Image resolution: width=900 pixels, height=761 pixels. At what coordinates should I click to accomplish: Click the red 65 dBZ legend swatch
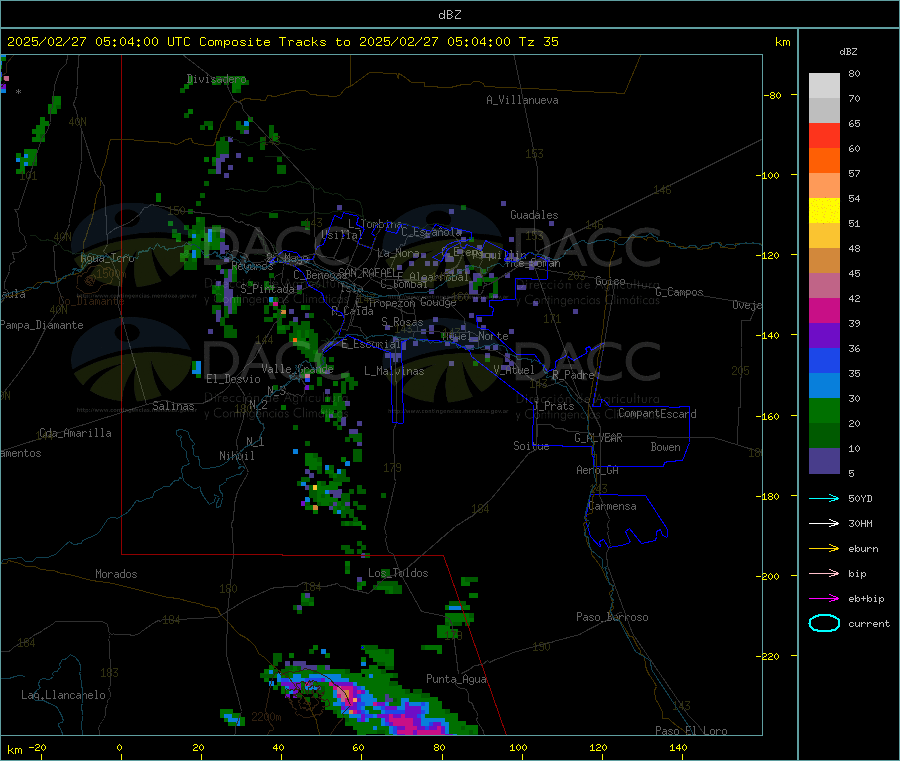pyautogui.click(x=824, y=135)
